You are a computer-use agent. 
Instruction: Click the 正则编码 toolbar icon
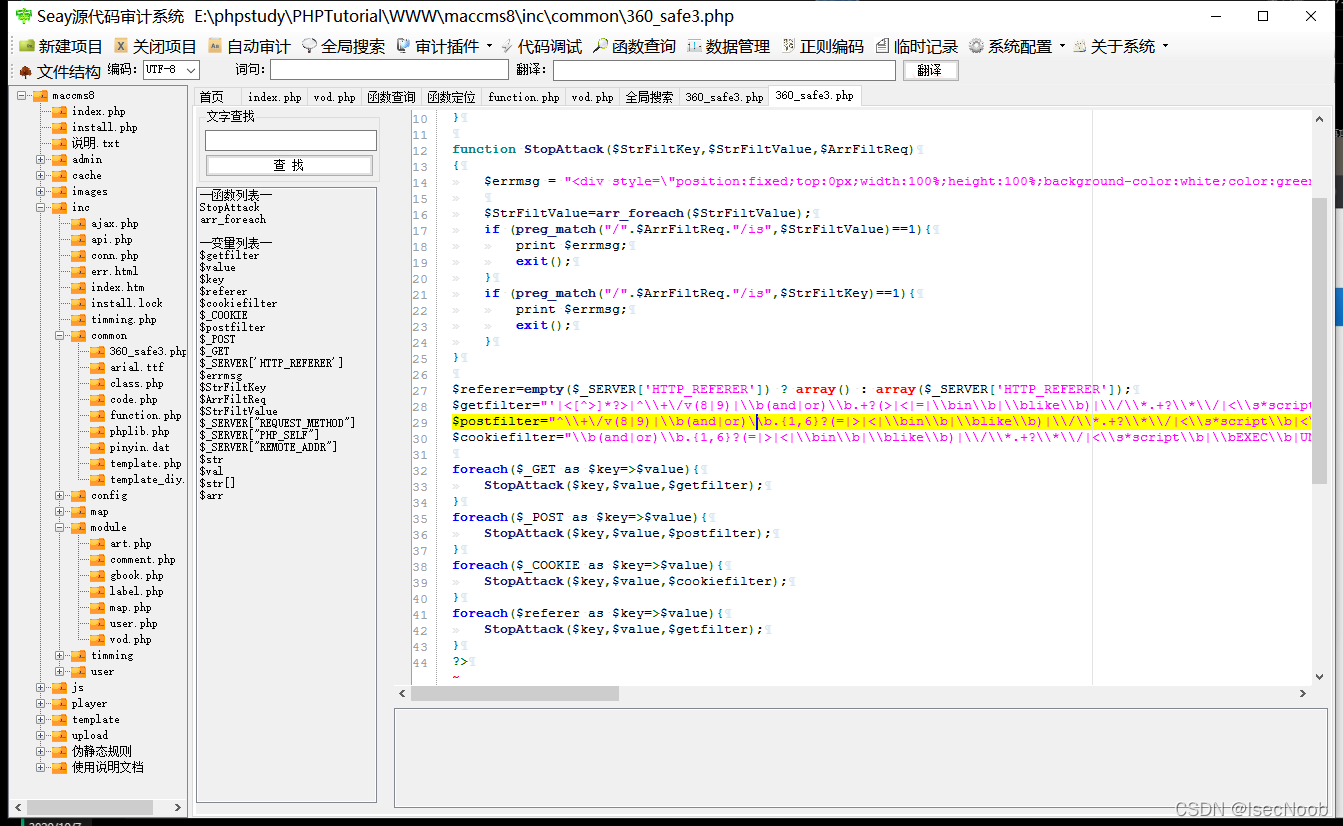tap(789, 46)
